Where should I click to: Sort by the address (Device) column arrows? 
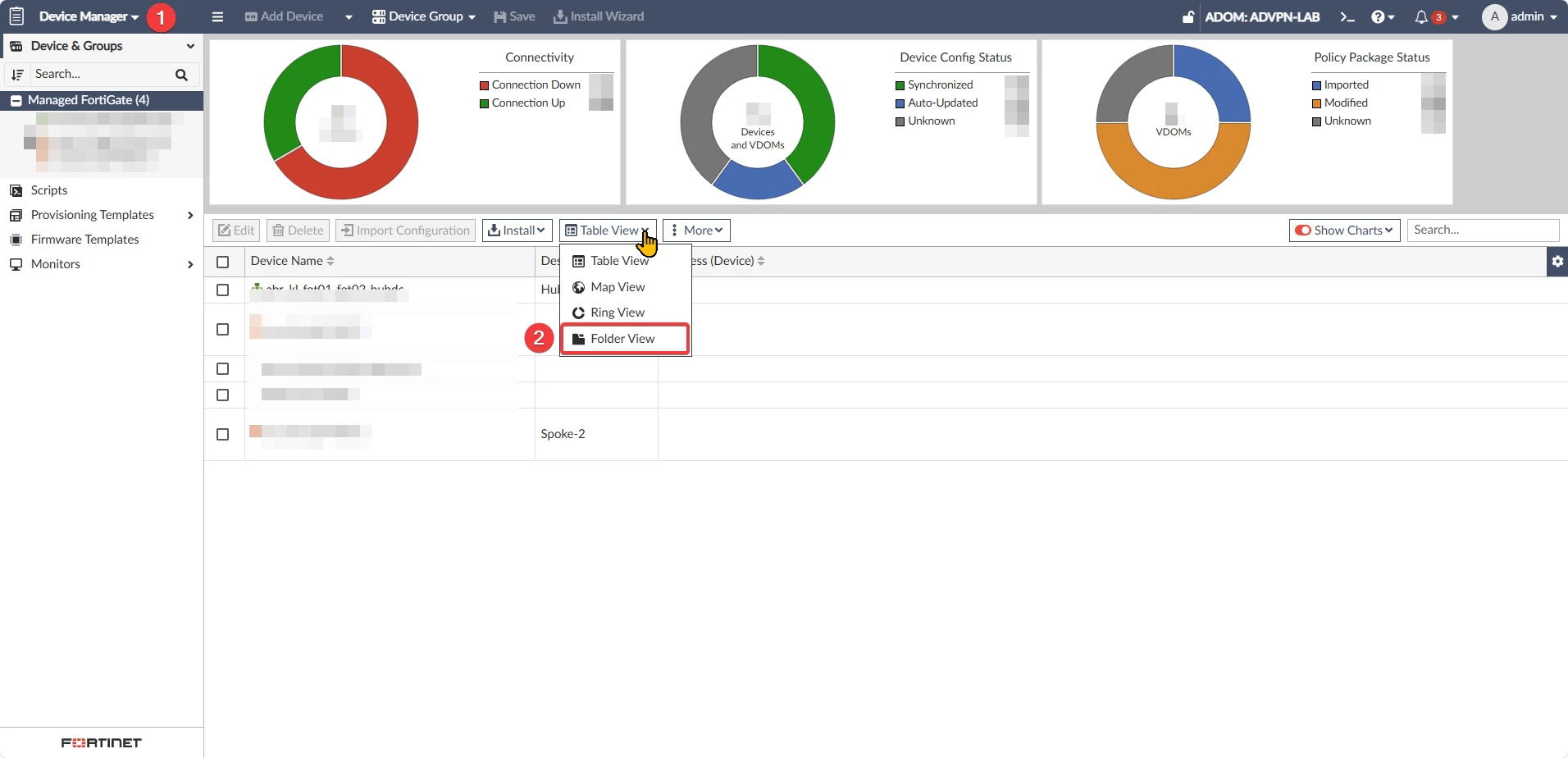pyautogui.click(x=761, y=261)
